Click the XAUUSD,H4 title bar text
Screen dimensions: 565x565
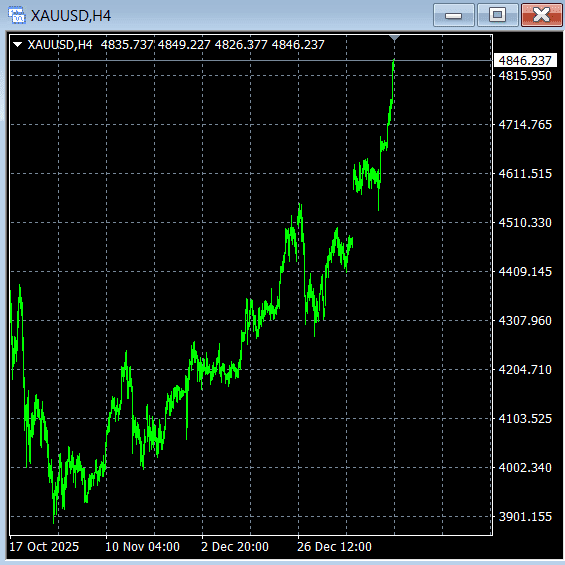[71, 16]
